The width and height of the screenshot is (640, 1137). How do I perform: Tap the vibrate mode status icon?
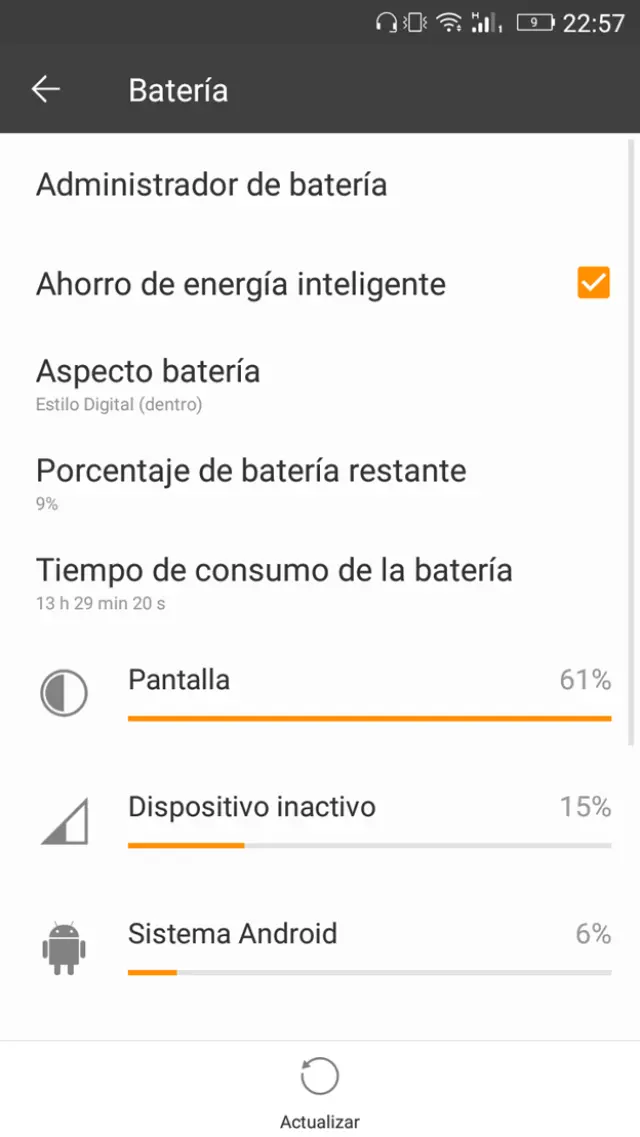(x=415, y=22)
